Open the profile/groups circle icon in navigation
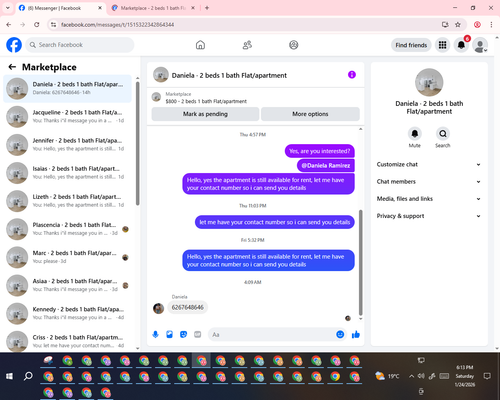 click(294, 45)
